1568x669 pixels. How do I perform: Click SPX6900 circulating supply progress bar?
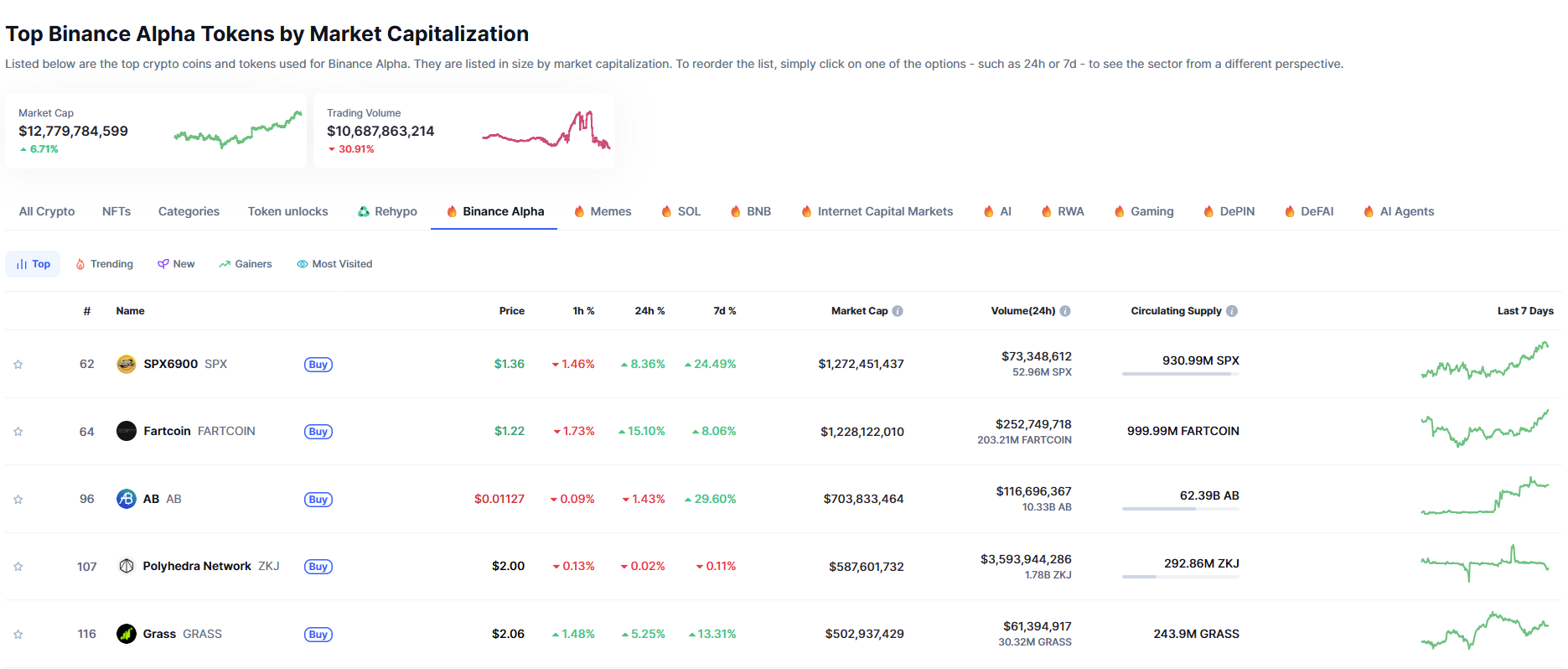1181,374
